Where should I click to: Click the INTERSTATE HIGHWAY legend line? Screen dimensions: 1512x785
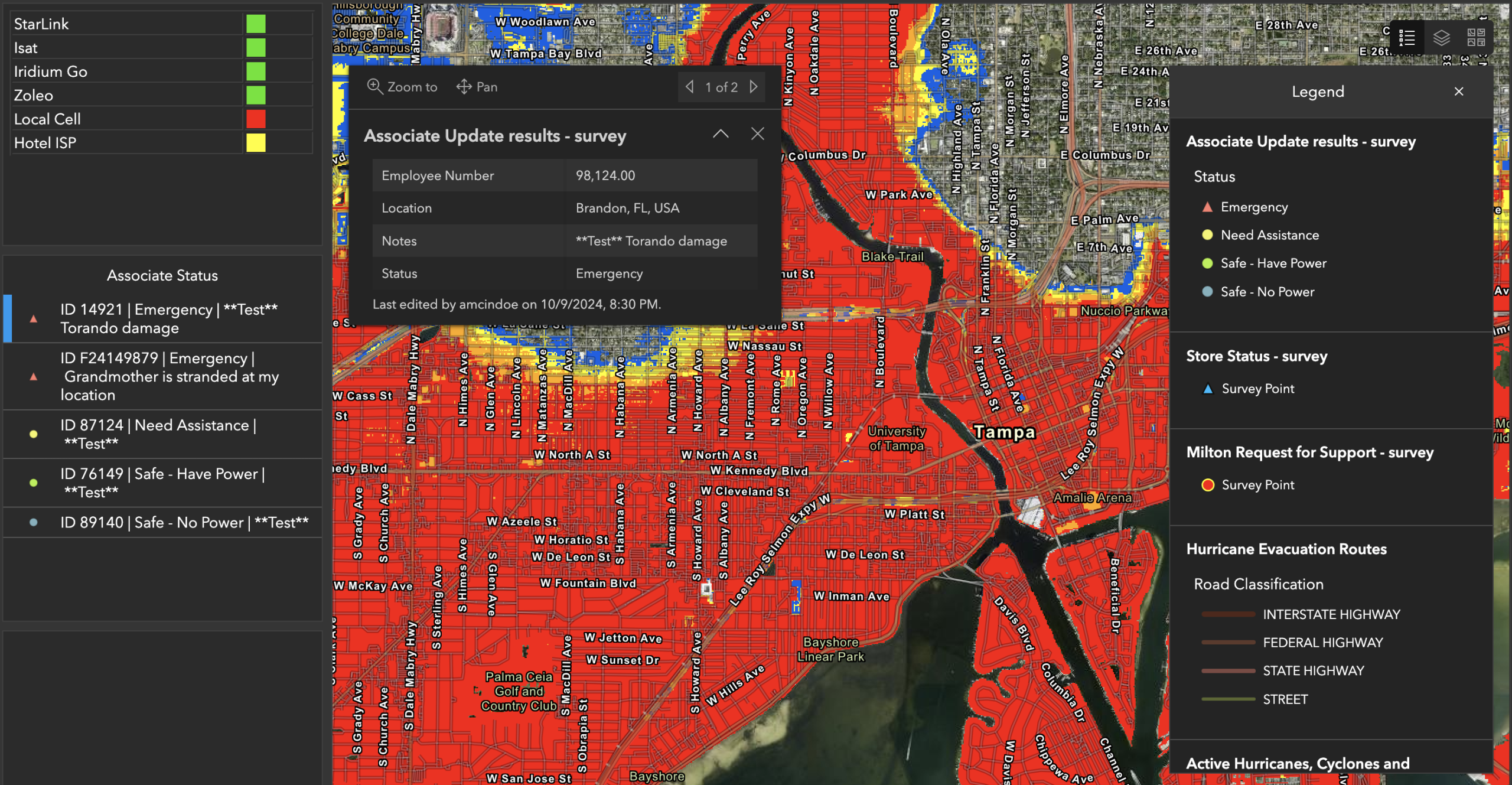1228,614
